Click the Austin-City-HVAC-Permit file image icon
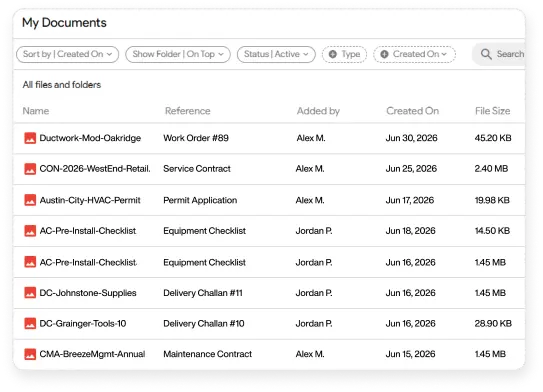Screen dimensions: 543x392 (x=30, y=200)
